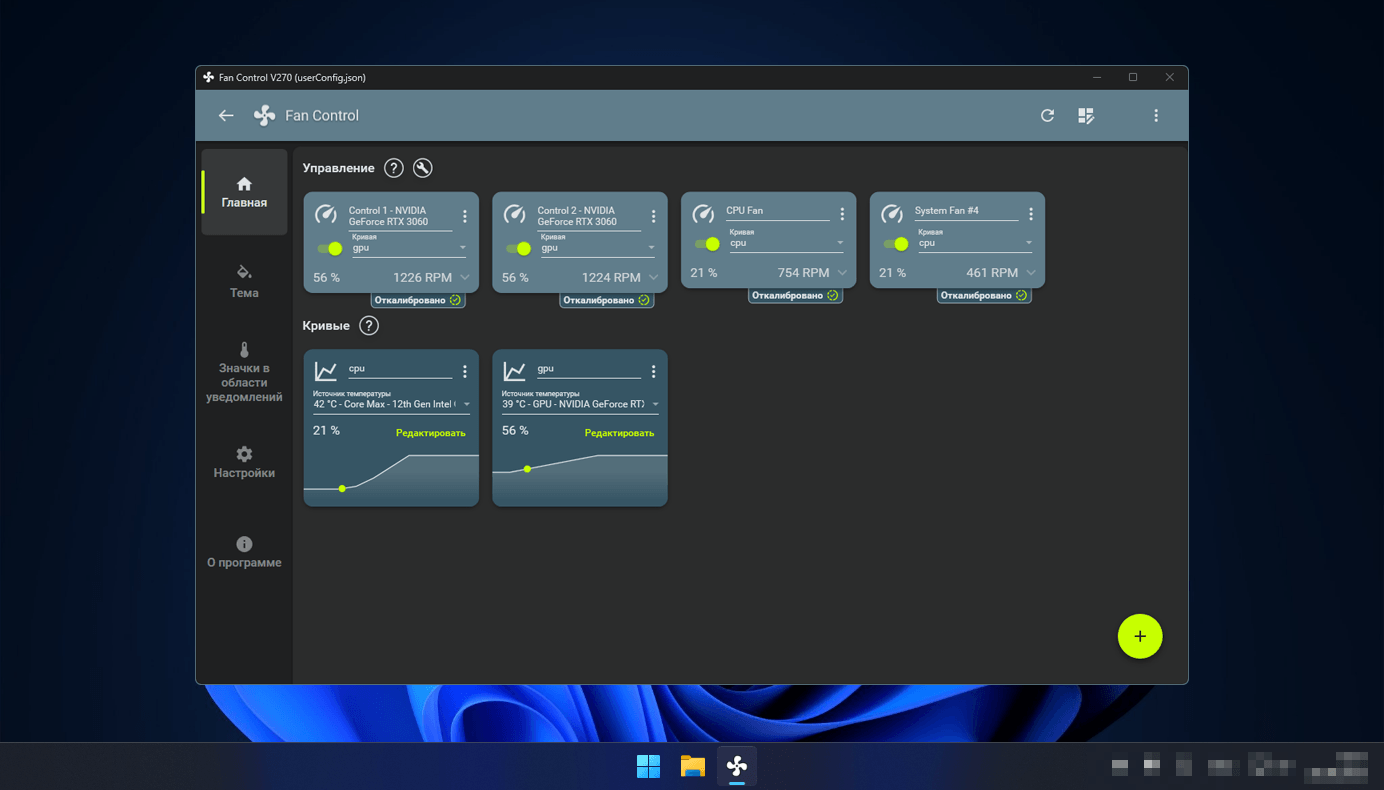The width and height of the screenshot is (1384, 790).
Task: Open three-dot menu on gpu curve card
Action: click(x=654, y=372)
